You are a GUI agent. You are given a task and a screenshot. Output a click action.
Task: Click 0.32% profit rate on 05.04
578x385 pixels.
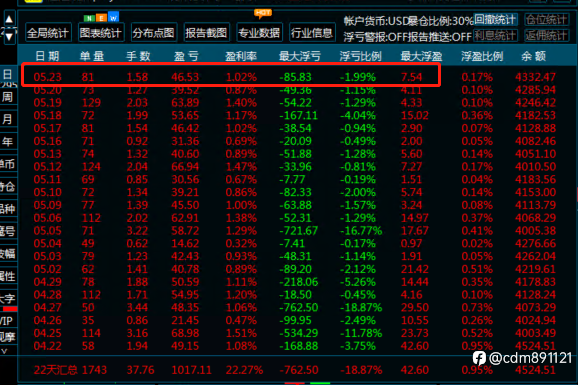[x=241, y=243]
